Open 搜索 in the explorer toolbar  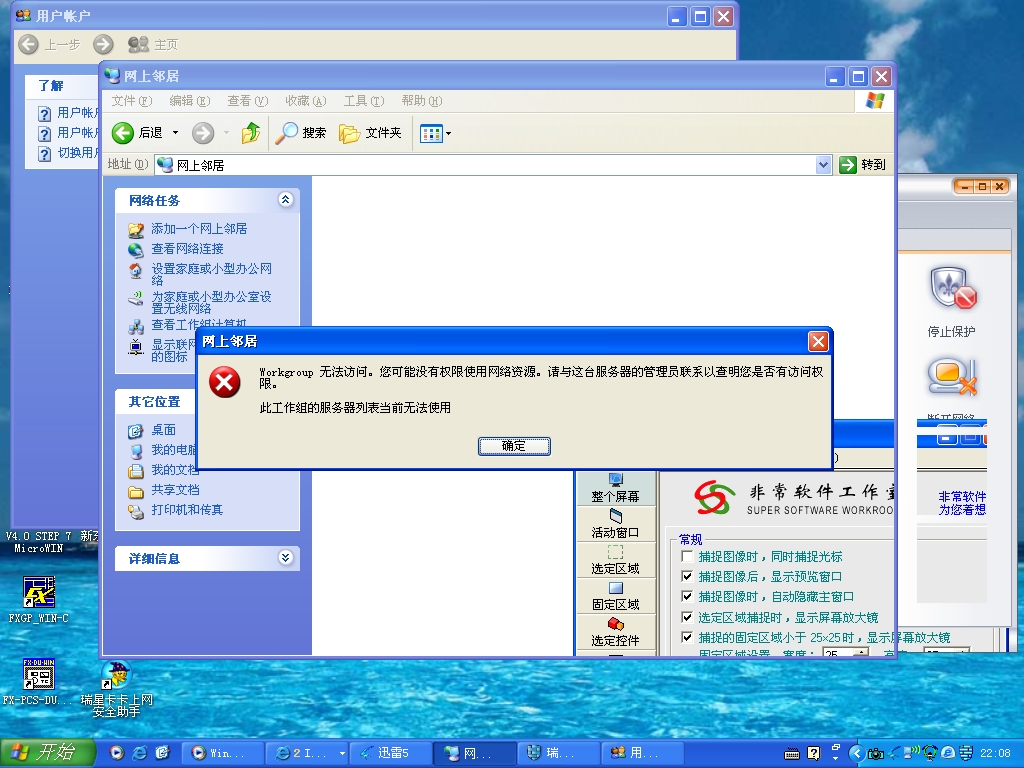300,133
